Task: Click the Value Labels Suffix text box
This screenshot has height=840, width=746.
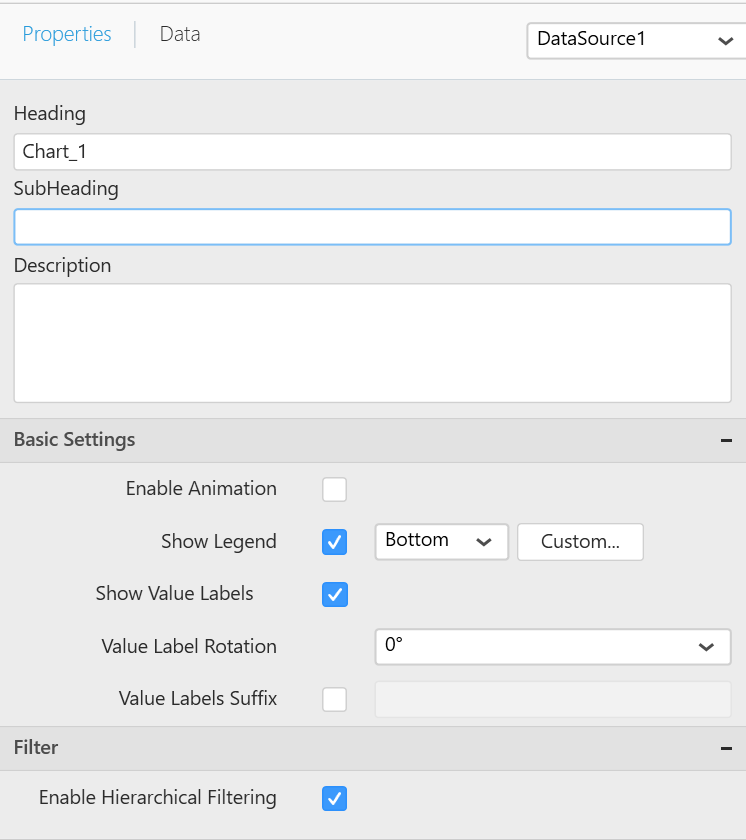Action: click(552, 699)
